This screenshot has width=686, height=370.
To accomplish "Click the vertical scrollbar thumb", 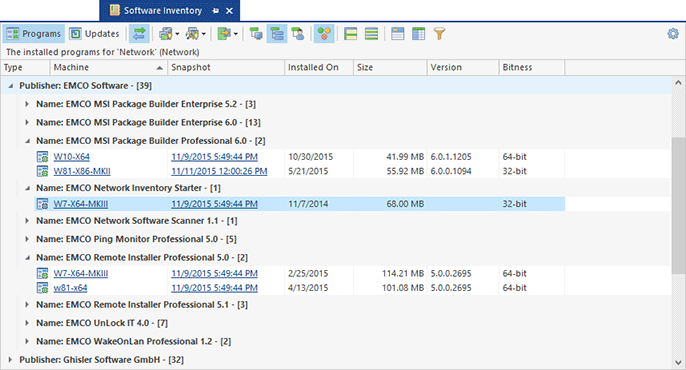I will tap(678, 206).
